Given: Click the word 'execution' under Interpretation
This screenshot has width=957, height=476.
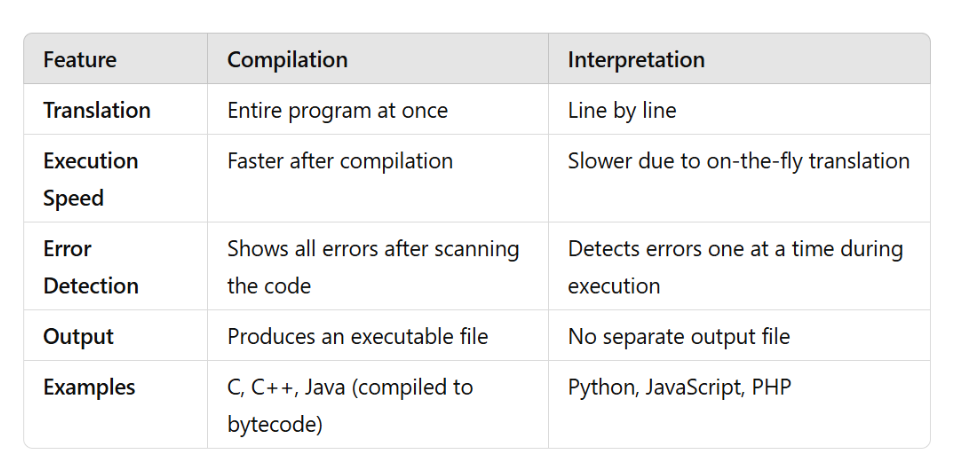Looking at the screenshot, I should [x=613, y=286].
